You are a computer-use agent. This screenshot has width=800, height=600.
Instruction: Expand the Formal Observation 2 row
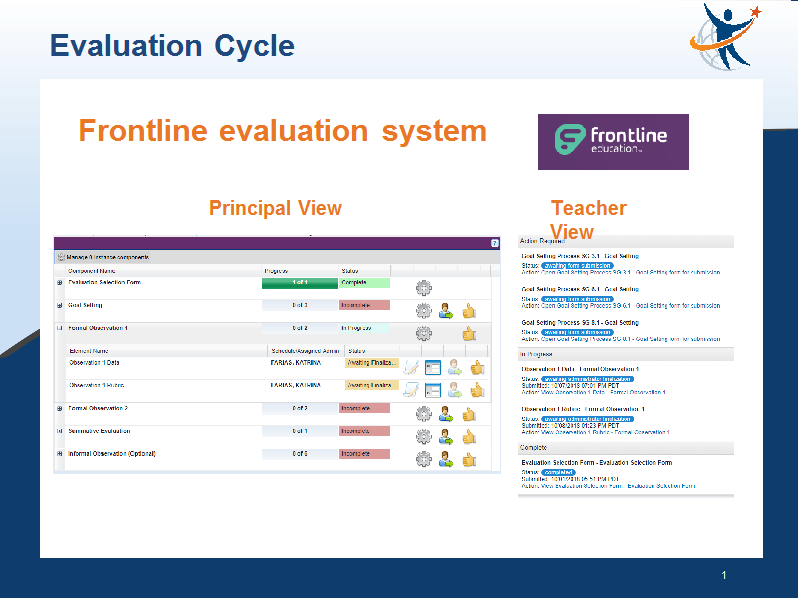tap(60, 409)
